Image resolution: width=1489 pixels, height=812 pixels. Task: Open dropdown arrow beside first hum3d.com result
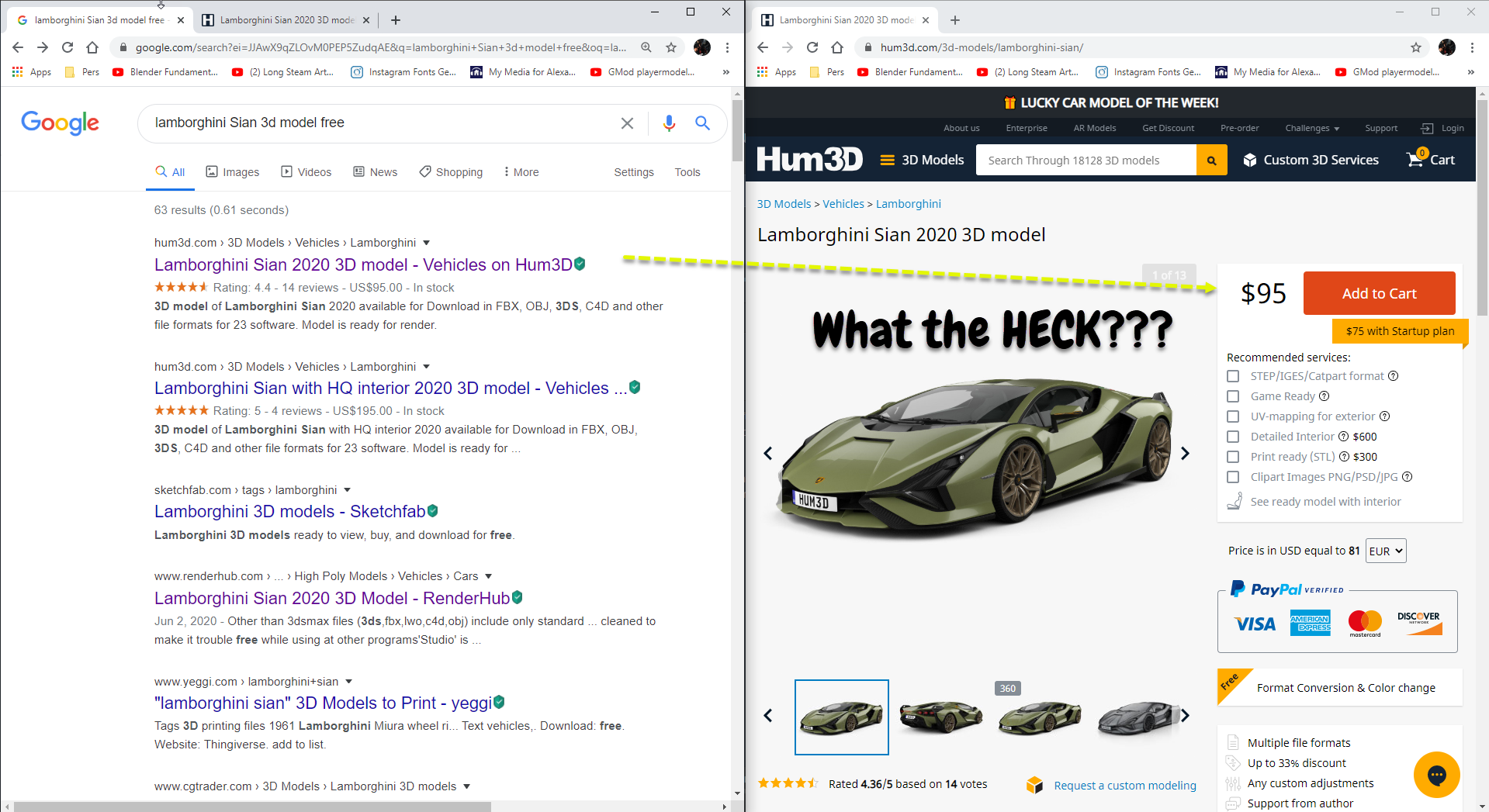[x=426, y=243]
